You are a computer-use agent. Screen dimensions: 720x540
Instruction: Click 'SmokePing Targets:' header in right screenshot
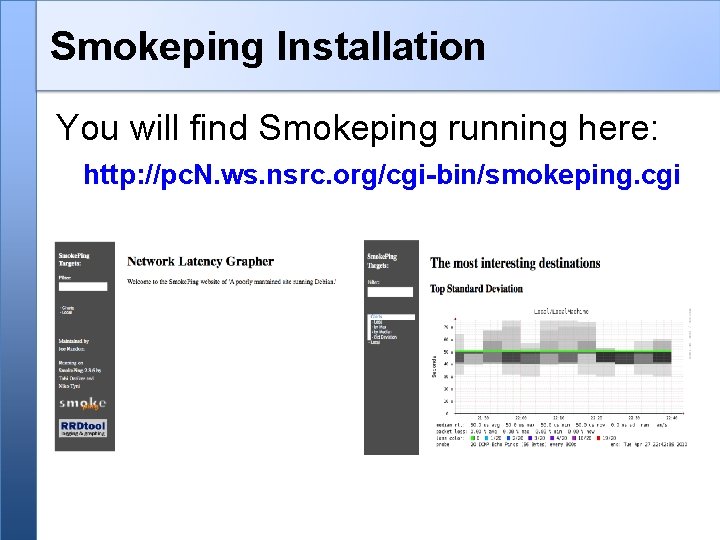pos(382,261)
